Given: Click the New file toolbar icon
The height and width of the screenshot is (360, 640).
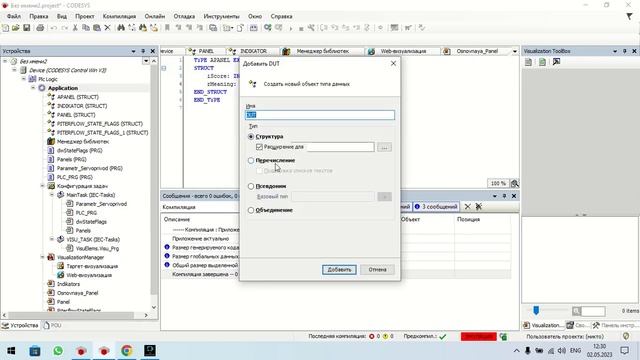Looking at the screenshot, I should tap(5, 28).
